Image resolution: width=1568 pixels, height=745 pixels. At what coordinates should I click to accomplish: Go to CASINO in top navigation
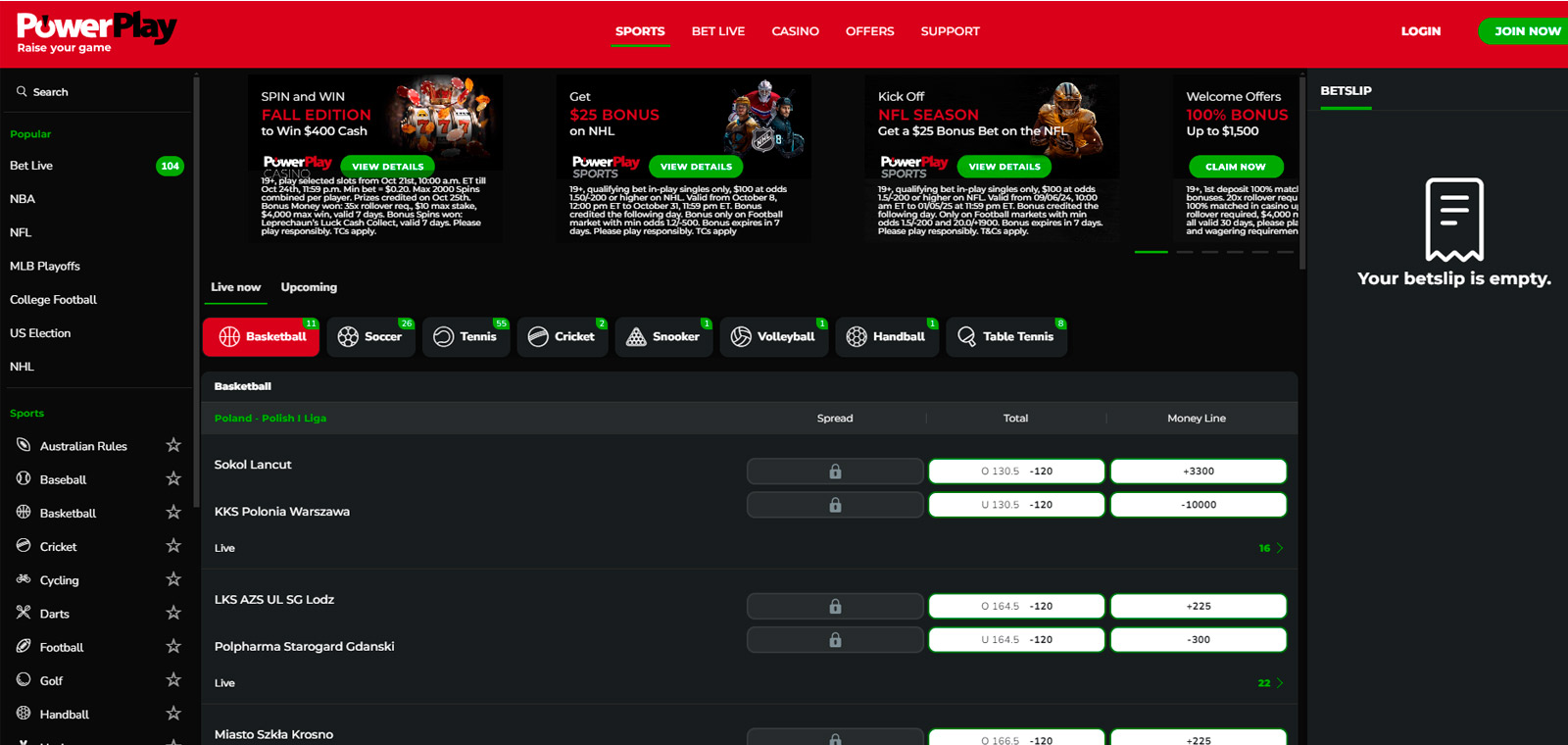(x=795, y=31)
